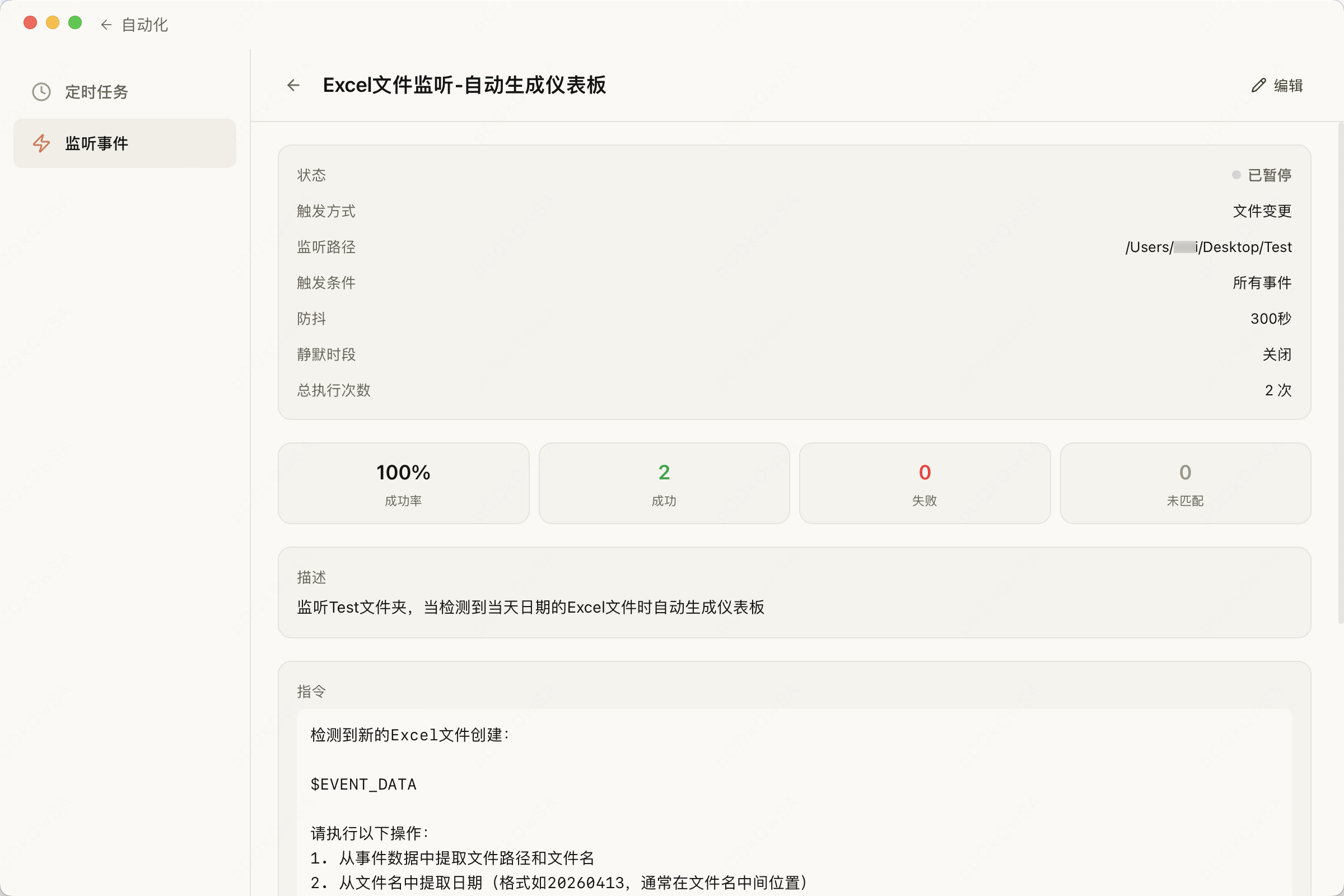Click the 触发方式 row label
The width and height of the screenshot is (1344, 896).
pyautogui.click(x=326, y=211)
